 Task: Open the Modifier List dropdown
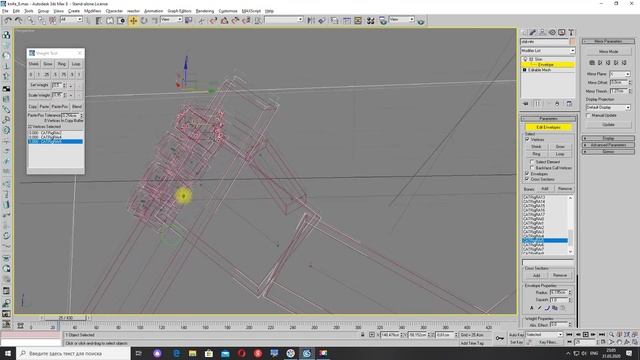[x=548, y=51]
